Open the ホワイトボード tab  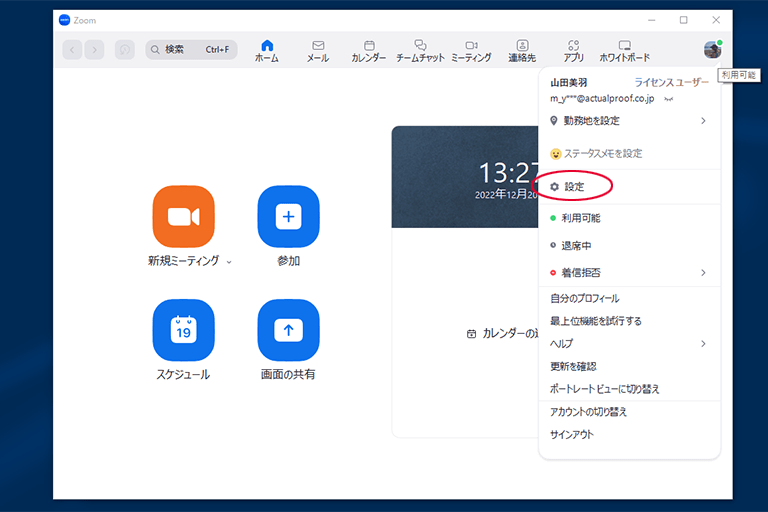pyautogui.click(x=624, y=51)
